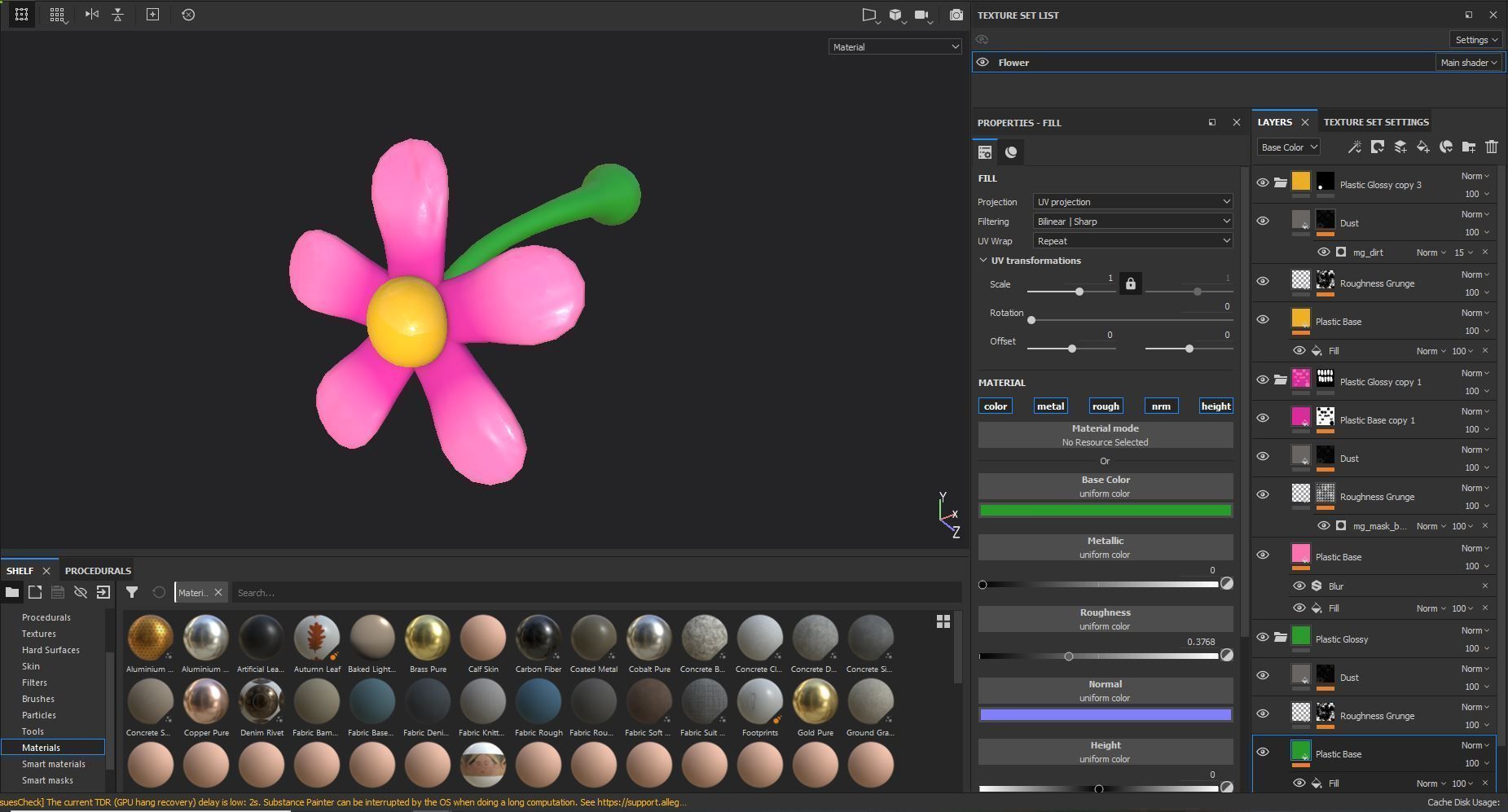Viewport: 1508px width, 812px height.
Task: Open the Main shader dropdown
Action: coord(1469,63)
